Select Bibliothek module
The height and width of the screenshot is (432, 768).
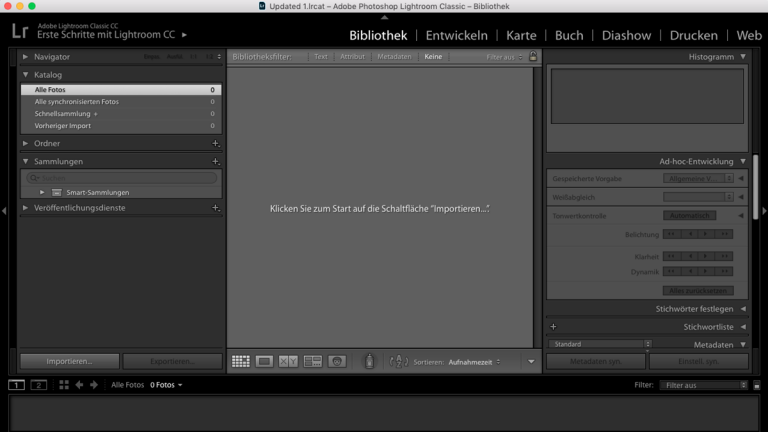(x=378, y=35)
